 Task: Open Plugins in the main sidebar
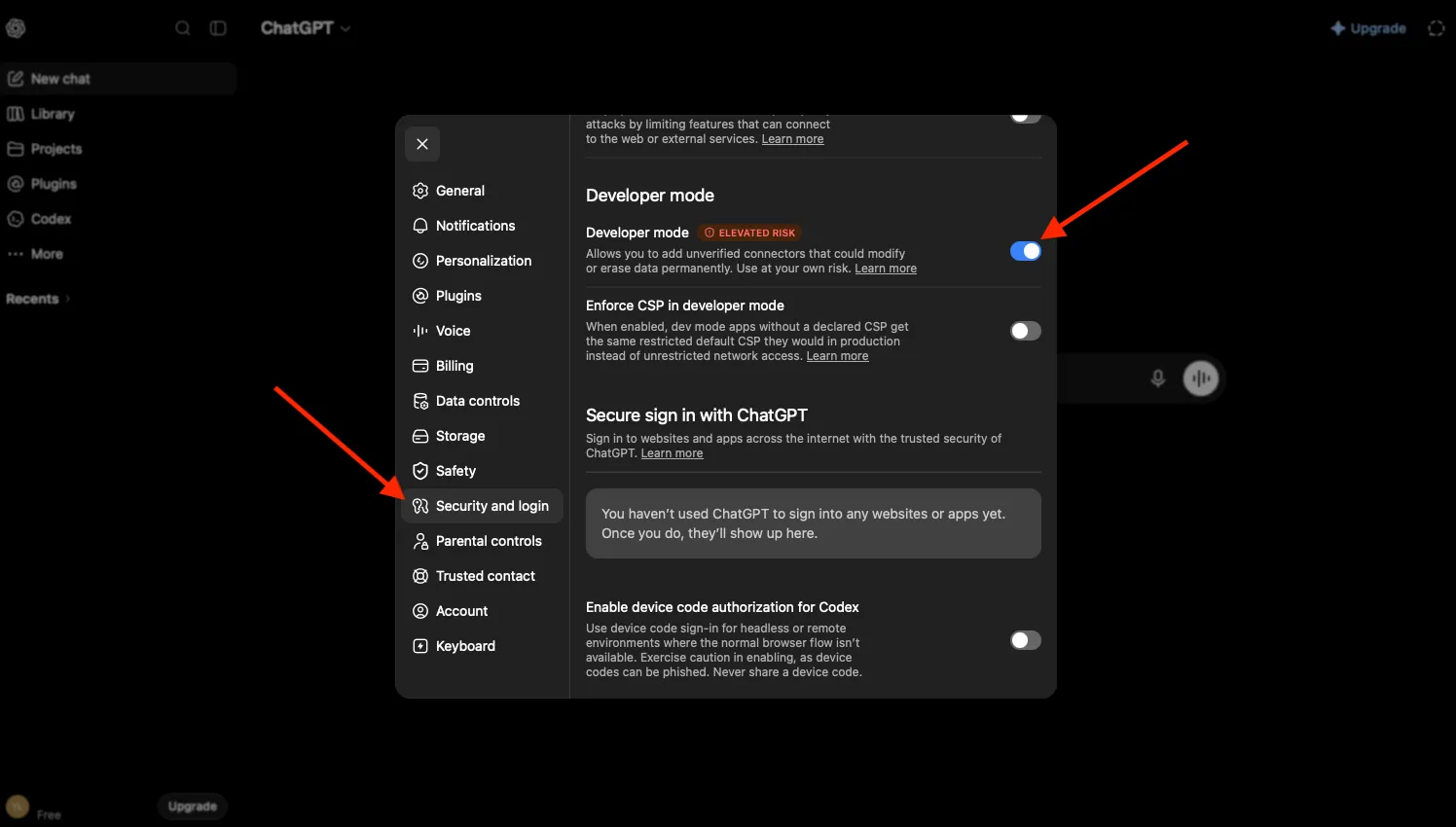tap(119, 184)
